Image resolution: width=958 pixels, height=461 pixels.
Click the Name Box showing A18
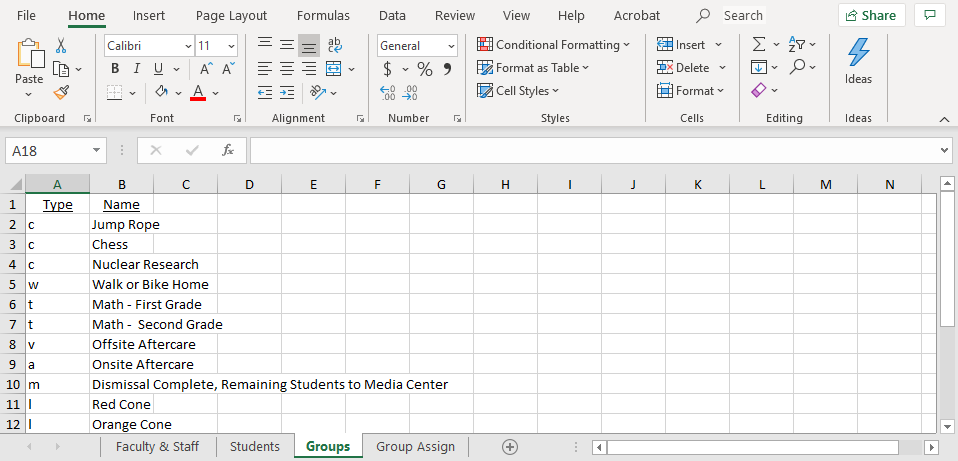click(x=48, y=150)
